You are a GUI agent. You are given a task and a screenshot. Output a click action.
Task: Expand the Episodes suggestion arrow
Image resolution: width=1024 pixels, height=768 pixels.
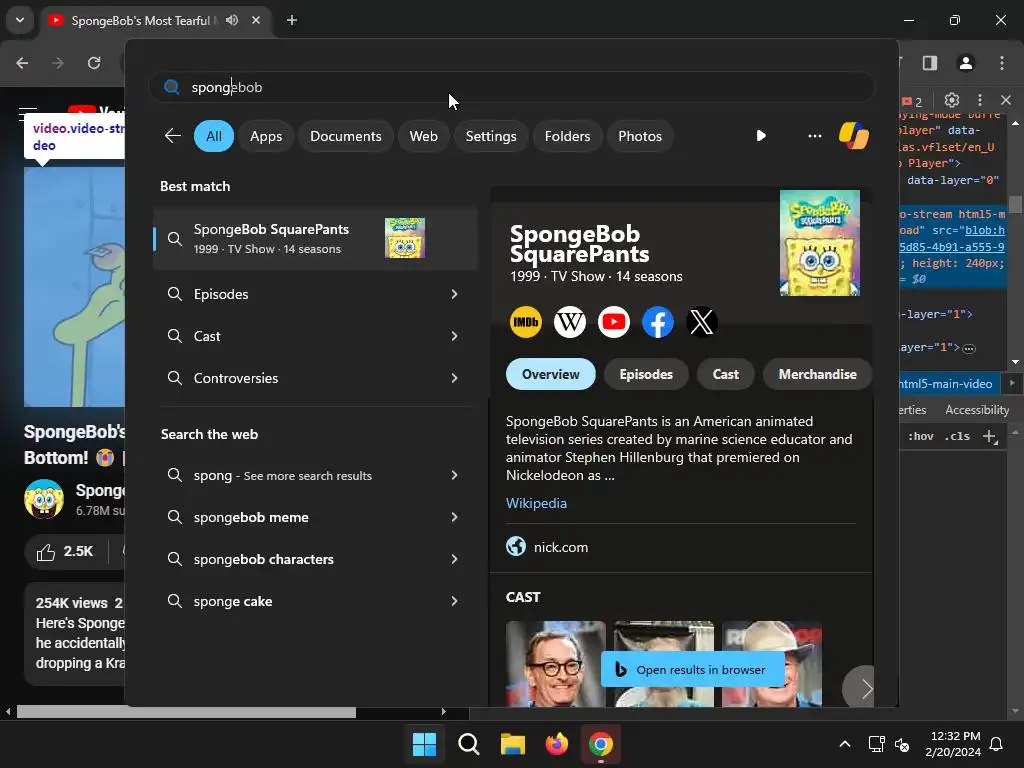(455, 294)
